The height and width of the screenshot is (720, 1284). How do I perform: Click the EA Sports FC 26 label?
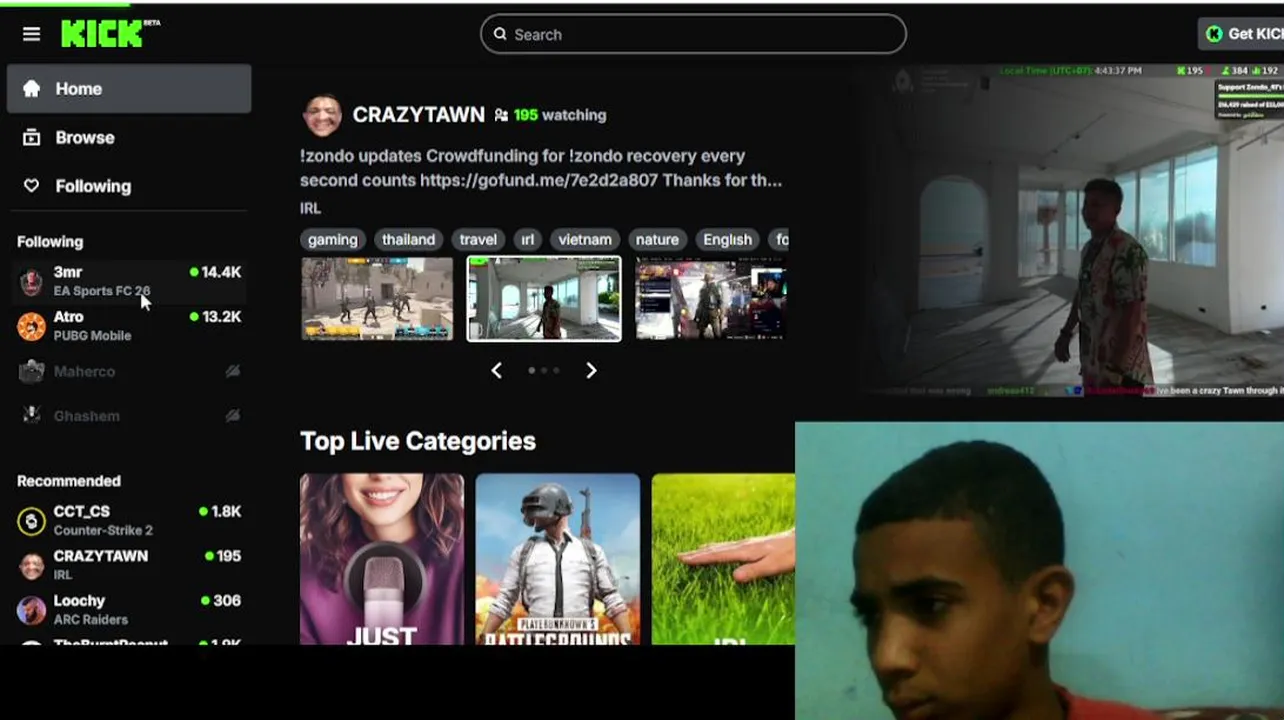click(x=102, y=291)
